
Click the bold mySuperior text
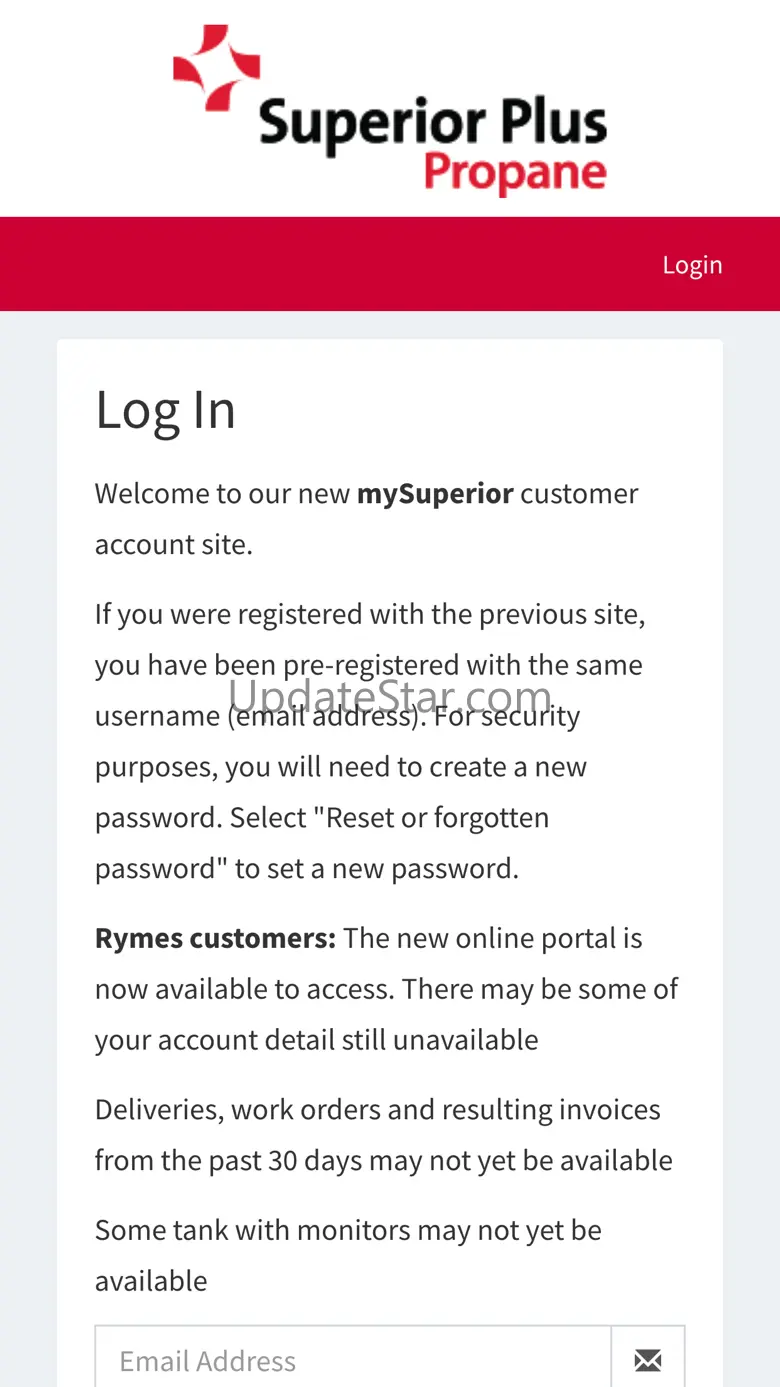(x=435, y=494)
